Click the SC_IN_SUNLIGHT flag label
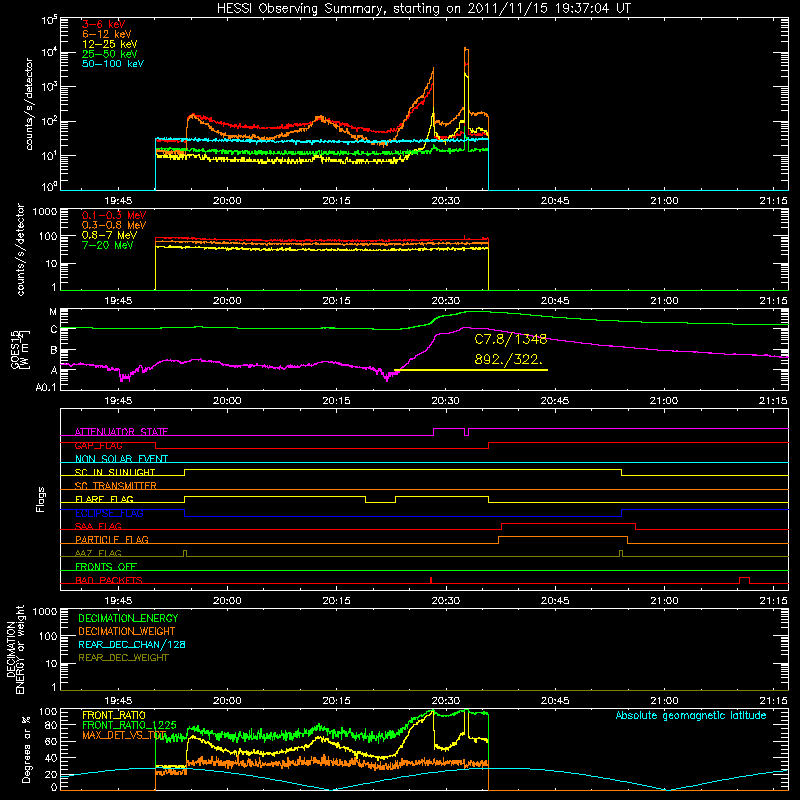 (x=115, y=472)
